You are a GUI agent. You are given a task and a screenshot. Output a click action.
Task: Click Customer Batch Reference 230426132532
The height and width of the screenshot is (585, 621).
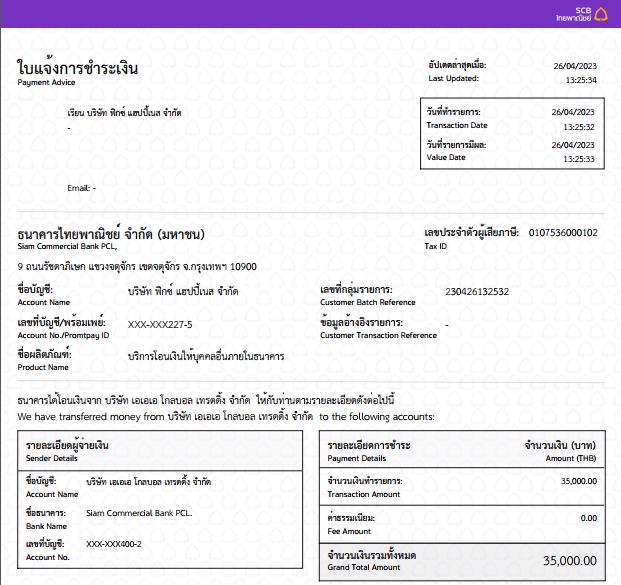click(477, 292)
